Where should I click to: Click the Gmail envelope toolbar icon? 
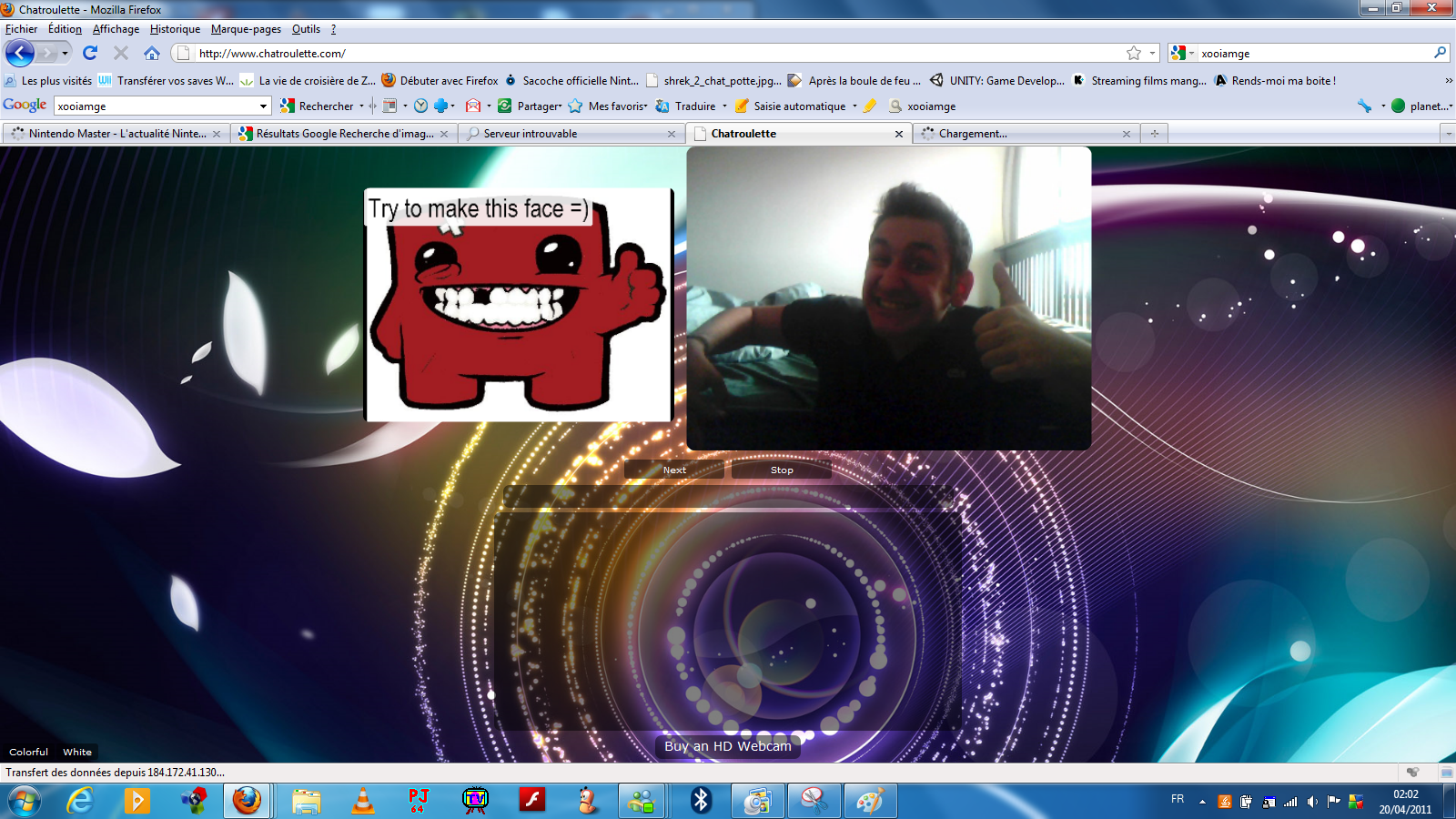point(473,106)
